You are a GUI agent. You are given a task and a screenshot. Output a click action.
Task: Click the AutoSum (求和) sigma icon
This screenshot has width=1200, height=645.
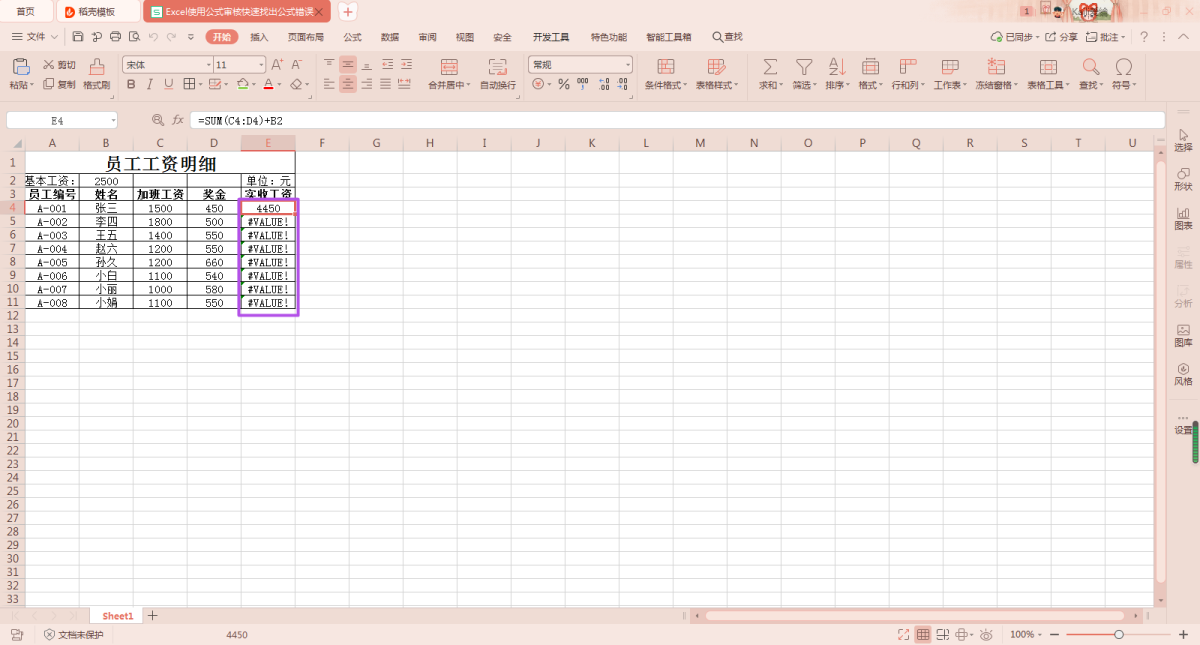(x=770, y=67)
